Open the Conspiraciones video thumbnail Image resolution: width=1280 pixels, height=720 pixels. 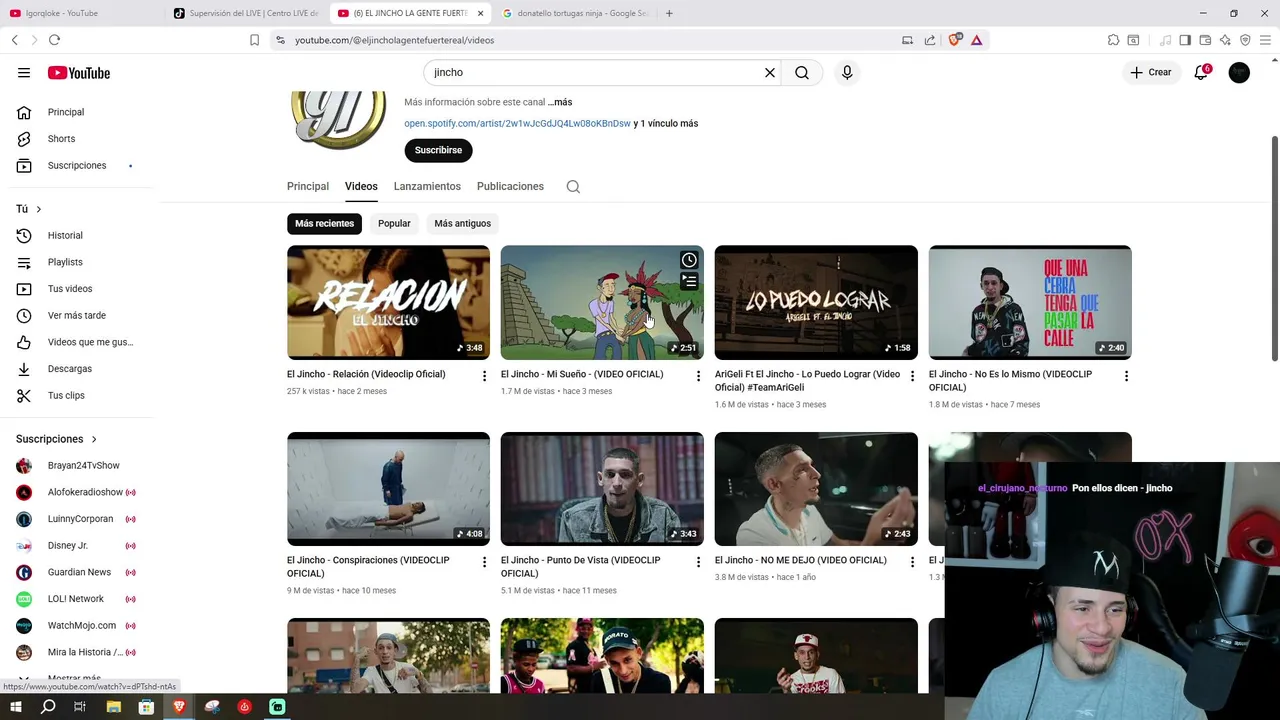pos(388,489)
